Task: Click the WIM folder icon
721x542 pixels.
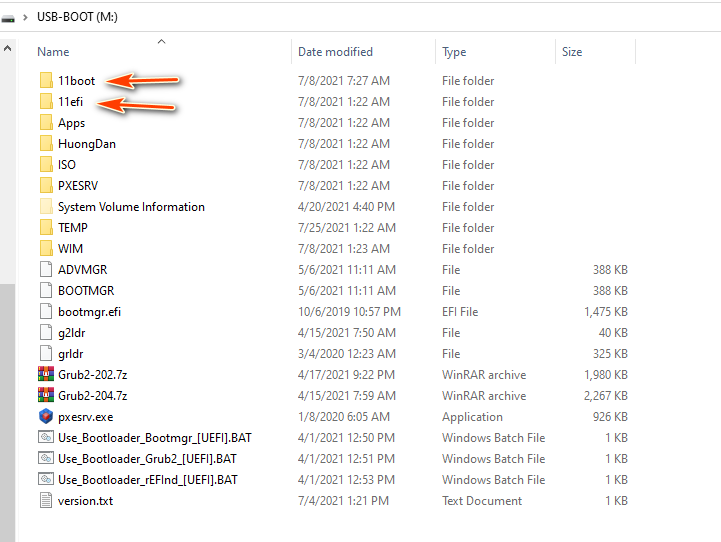Action: pyautogui.click(x=46, y=249)
